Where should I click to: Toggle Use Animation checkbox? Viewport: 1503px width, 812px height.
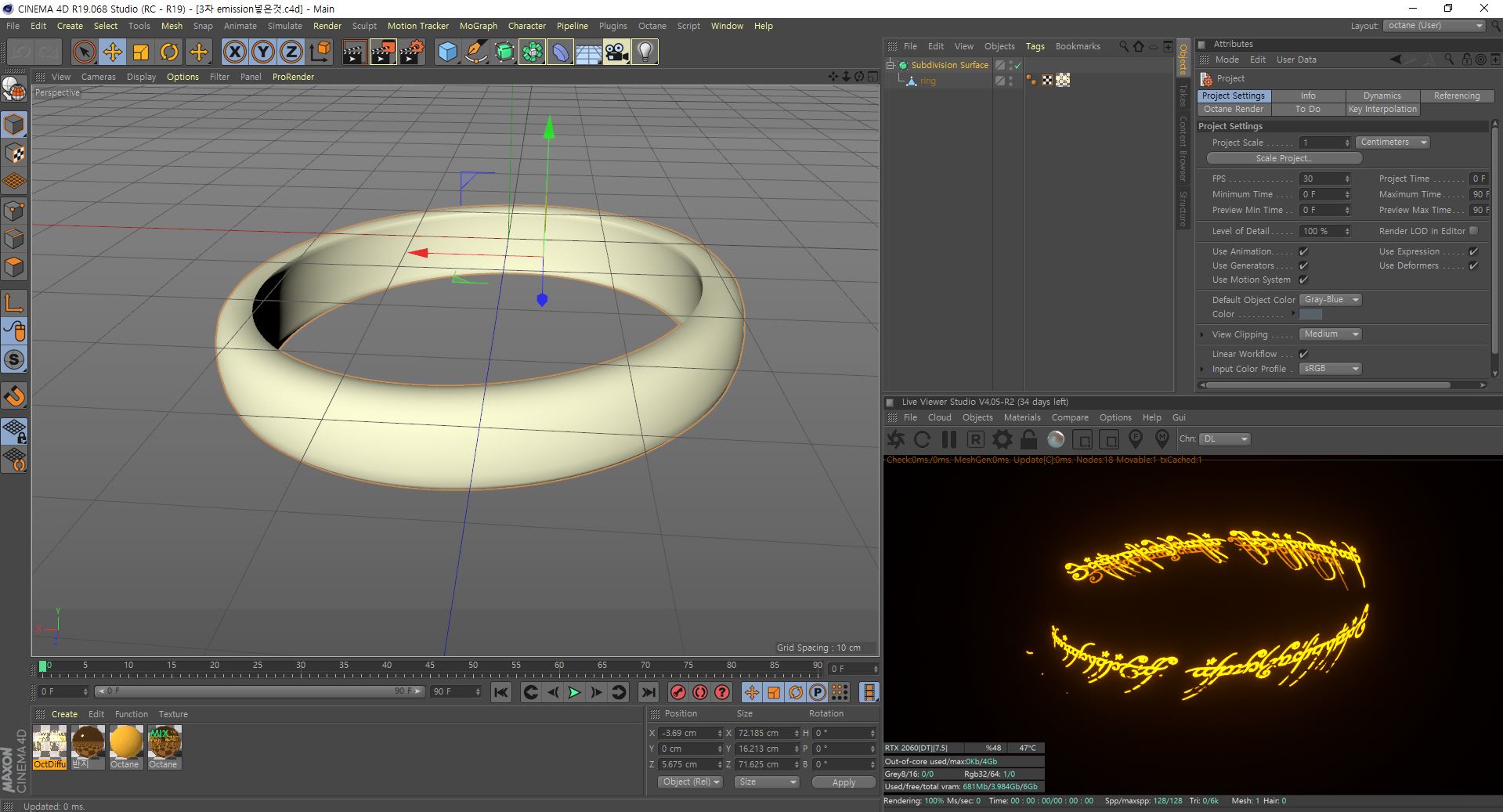pyautogui.click(x=1303, y=251)
